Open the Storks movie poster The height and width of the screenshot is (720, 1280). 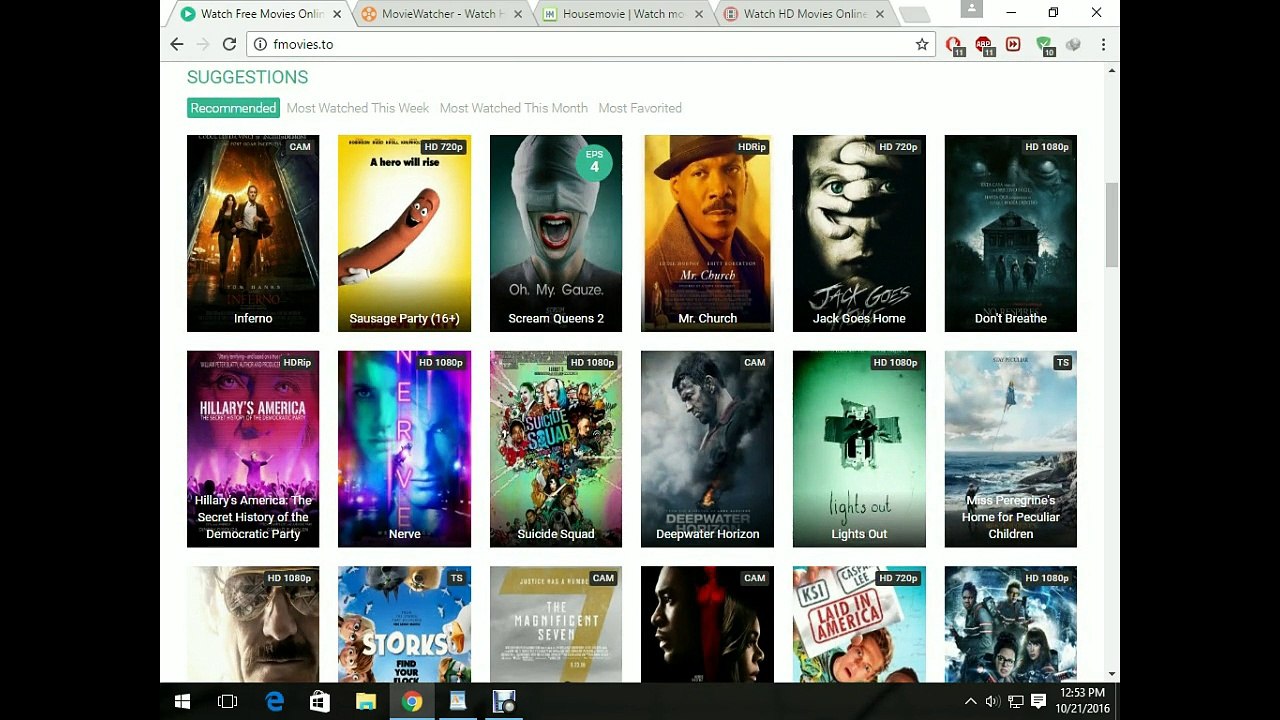pos(404,624)
